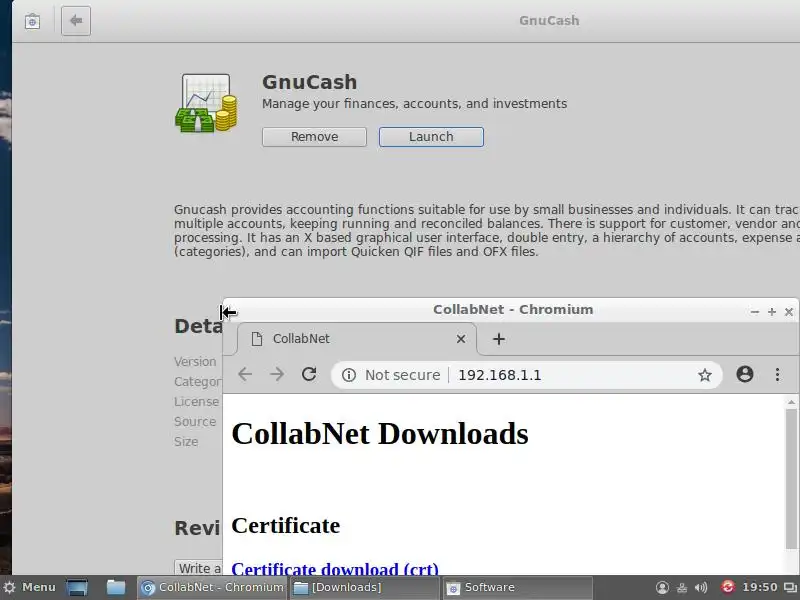Click the clock showing 19:50
Viewport: 800px width, 600px height.
coord(760,587)
